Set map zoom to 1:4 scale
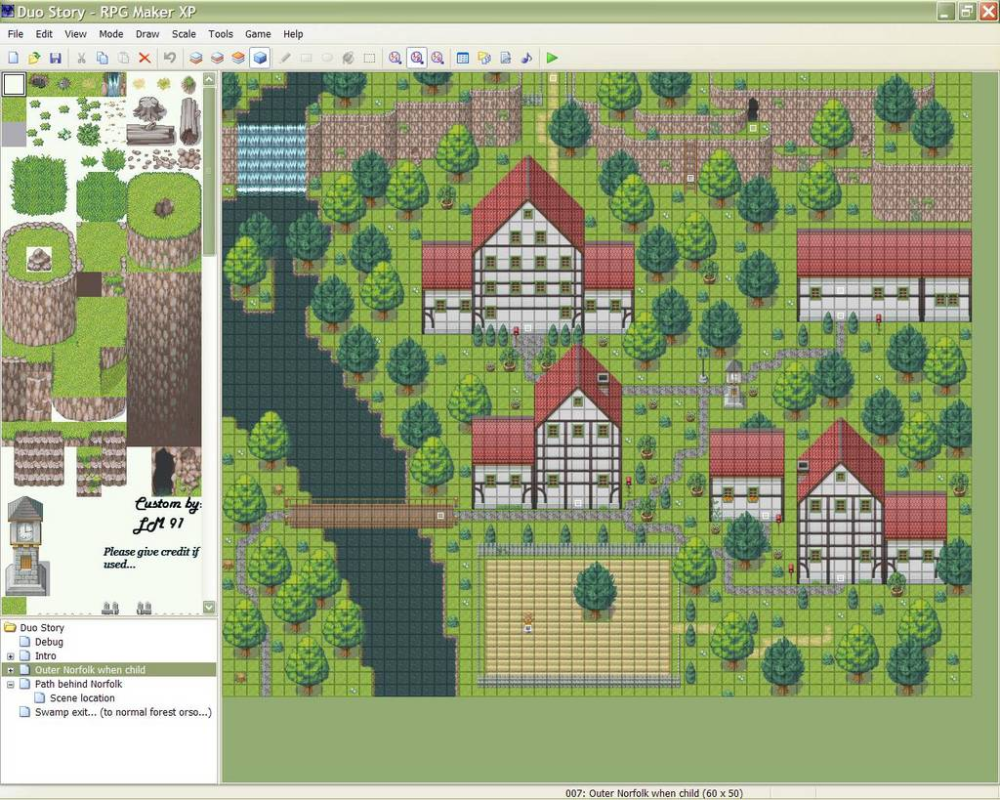 click(x=438, y=58)
